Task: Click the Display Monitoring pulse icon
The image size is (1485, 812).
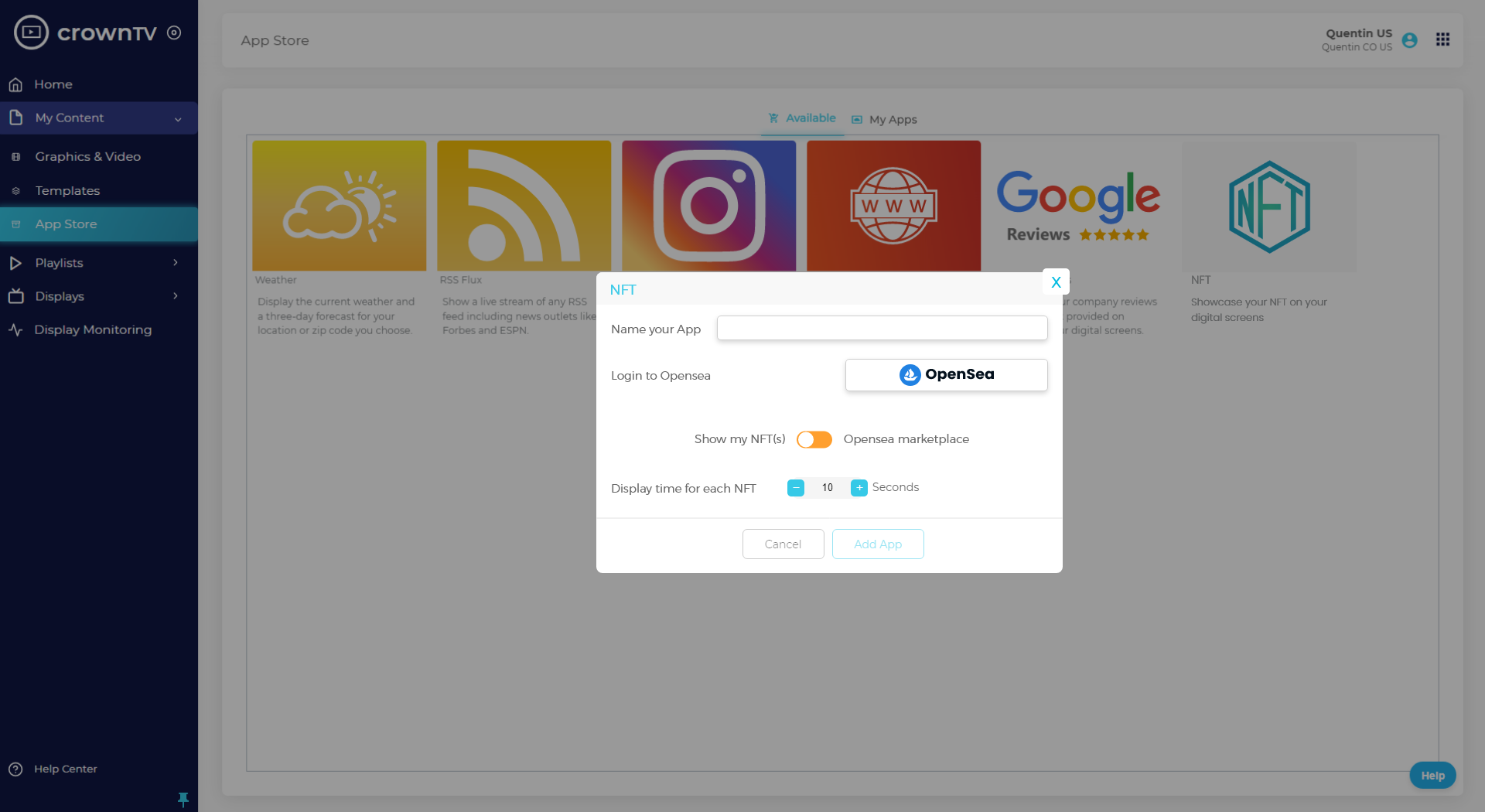Action: [x=15, y=329]
